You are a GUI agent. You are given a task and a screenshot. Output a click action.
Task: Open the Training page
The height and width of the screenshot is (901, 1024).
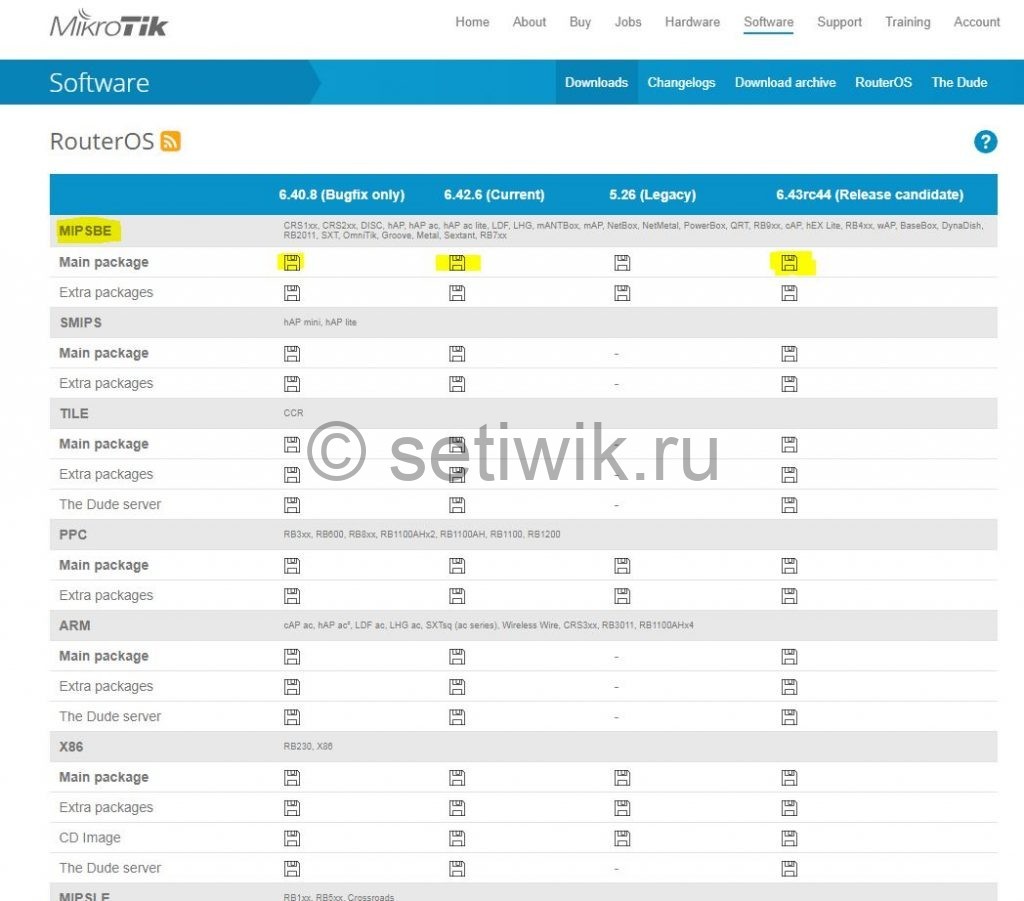[908, 22]
